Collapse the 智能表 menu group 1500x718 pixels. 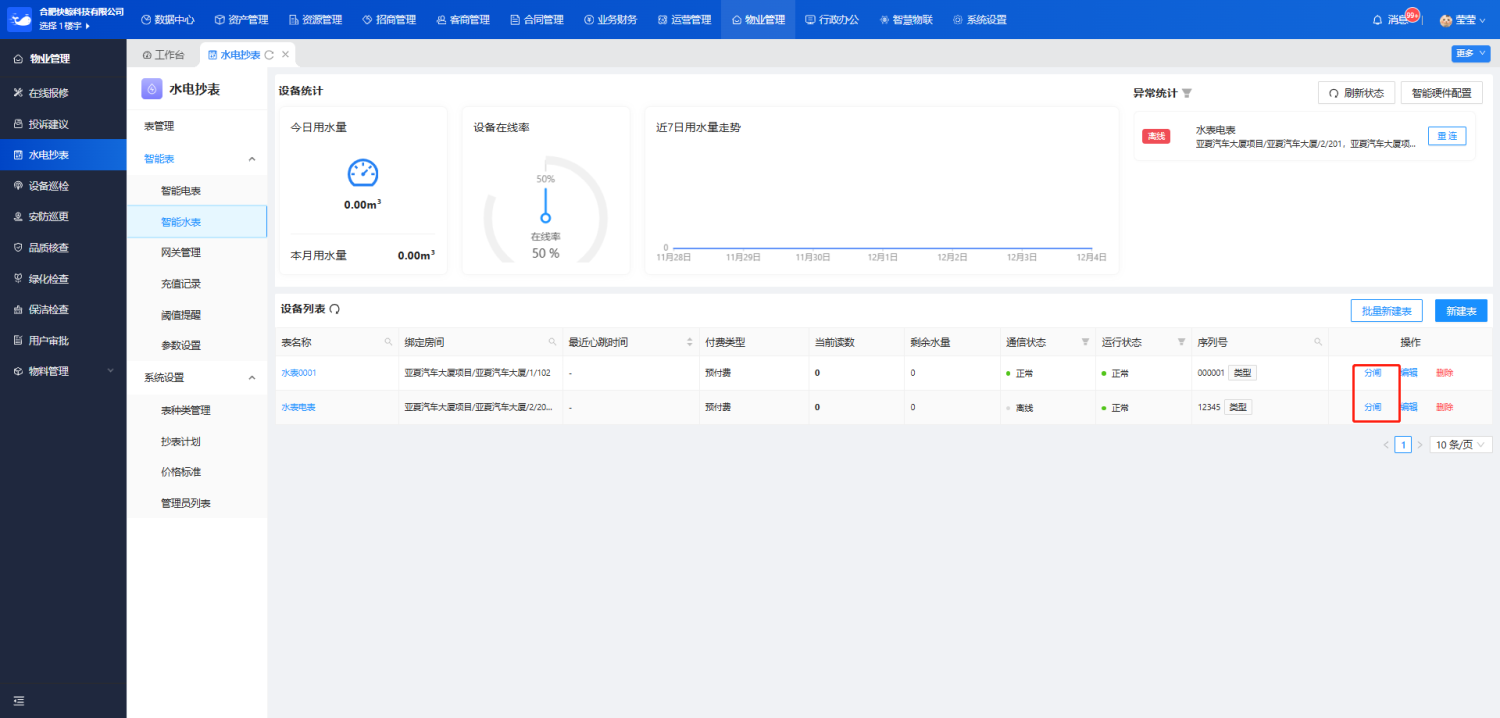pos(251,159)
